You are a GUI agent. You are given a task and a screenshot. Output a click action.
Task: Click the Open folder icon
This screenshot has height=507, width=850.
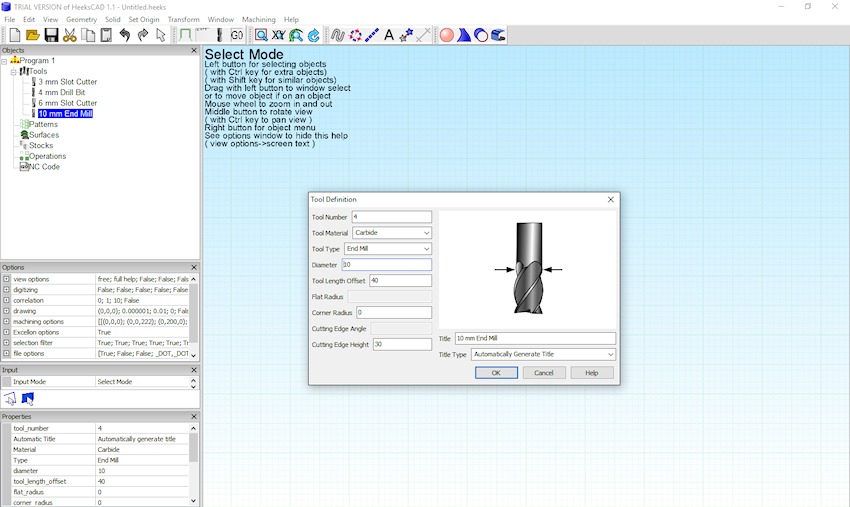(x=33, y=35)
